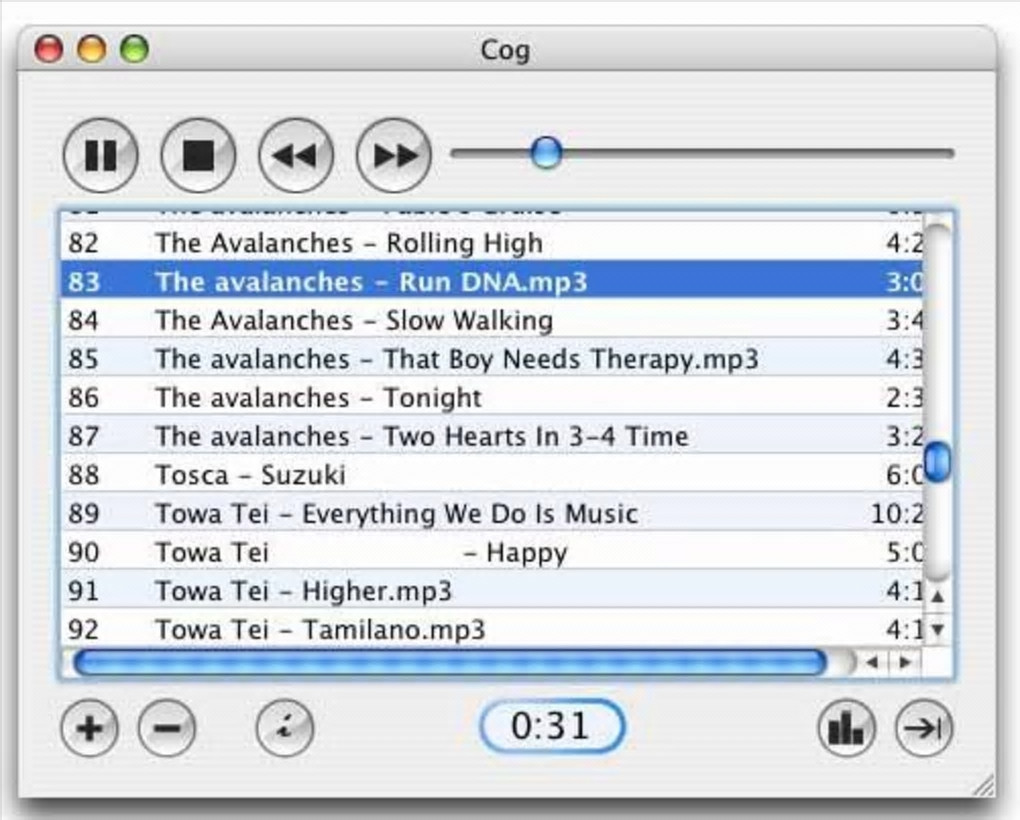Screen dimensions: 1020x820
Task: Toggle the 0:31 time display
Action: click(552, 726)
